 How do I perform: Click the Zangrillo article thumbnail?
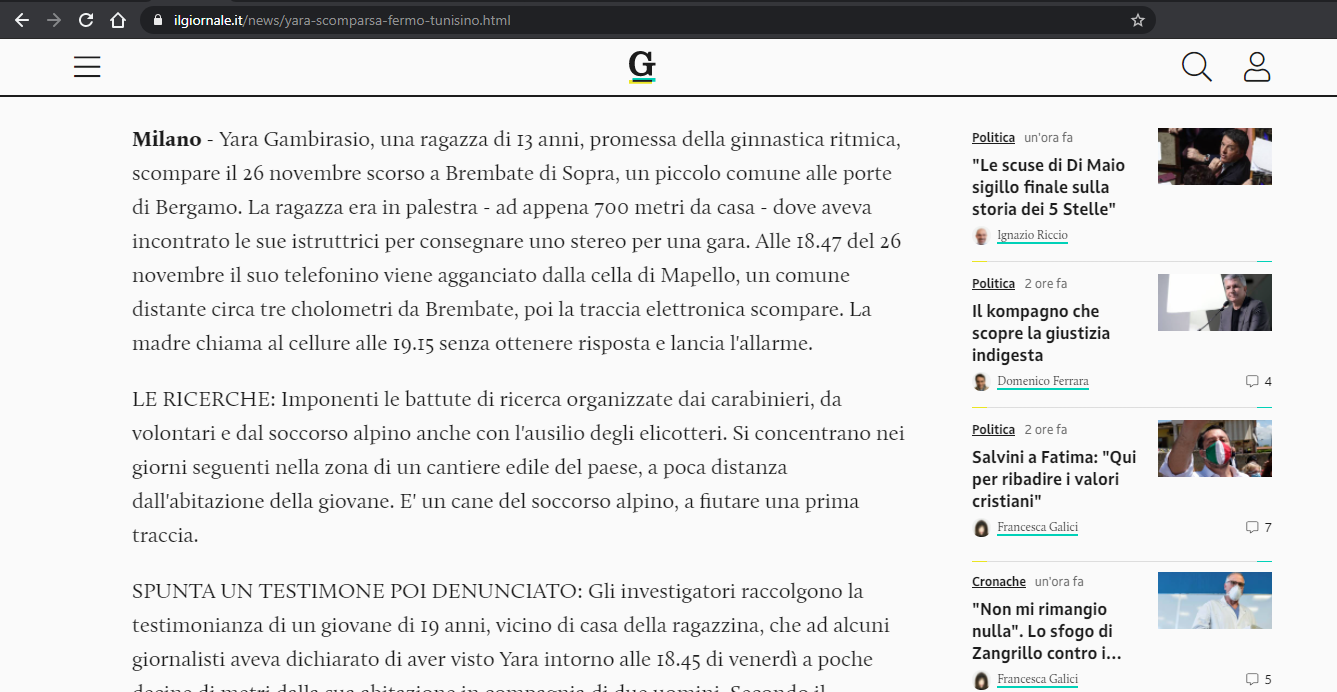point(1214,600)
